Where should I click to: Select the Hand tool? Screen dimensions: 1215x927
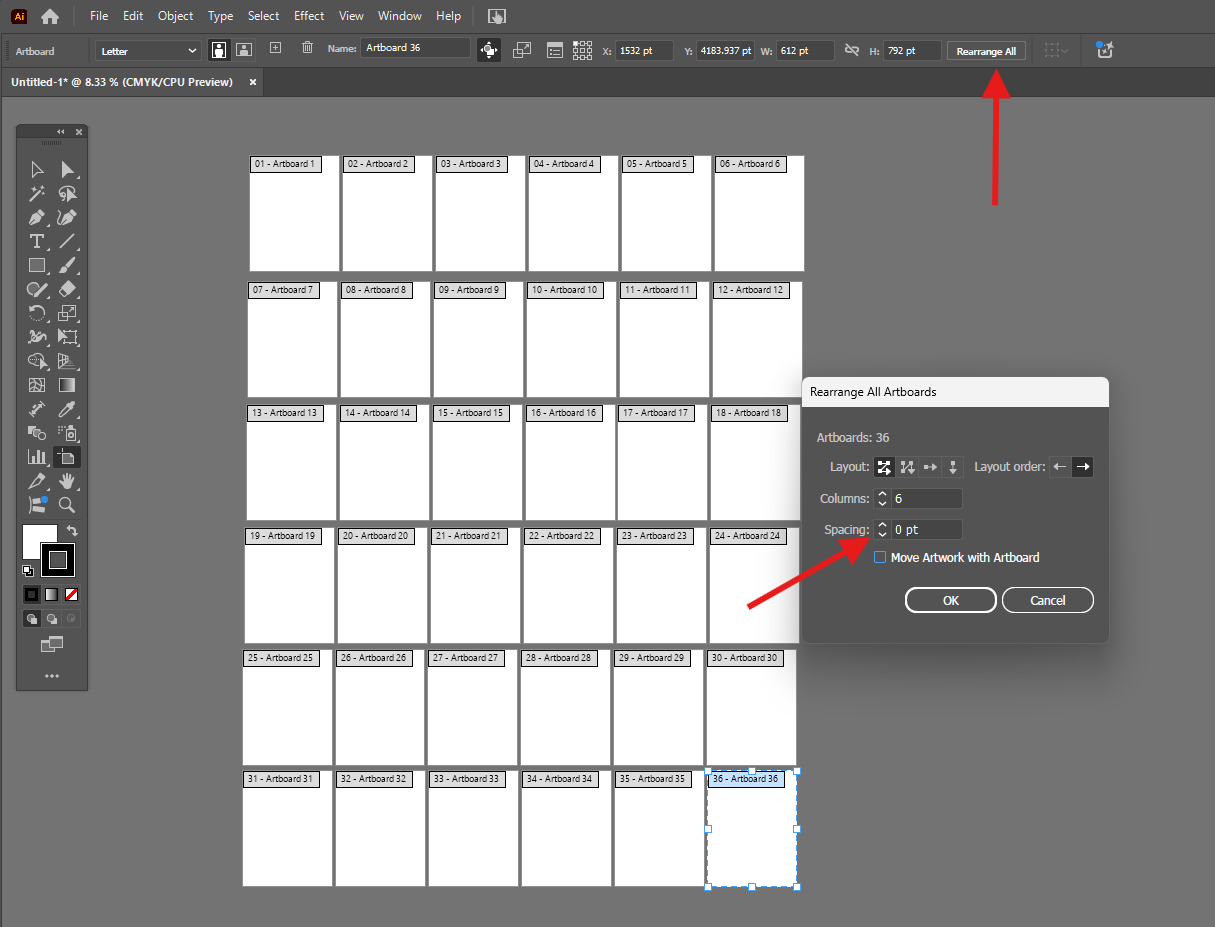coord(66,481)
